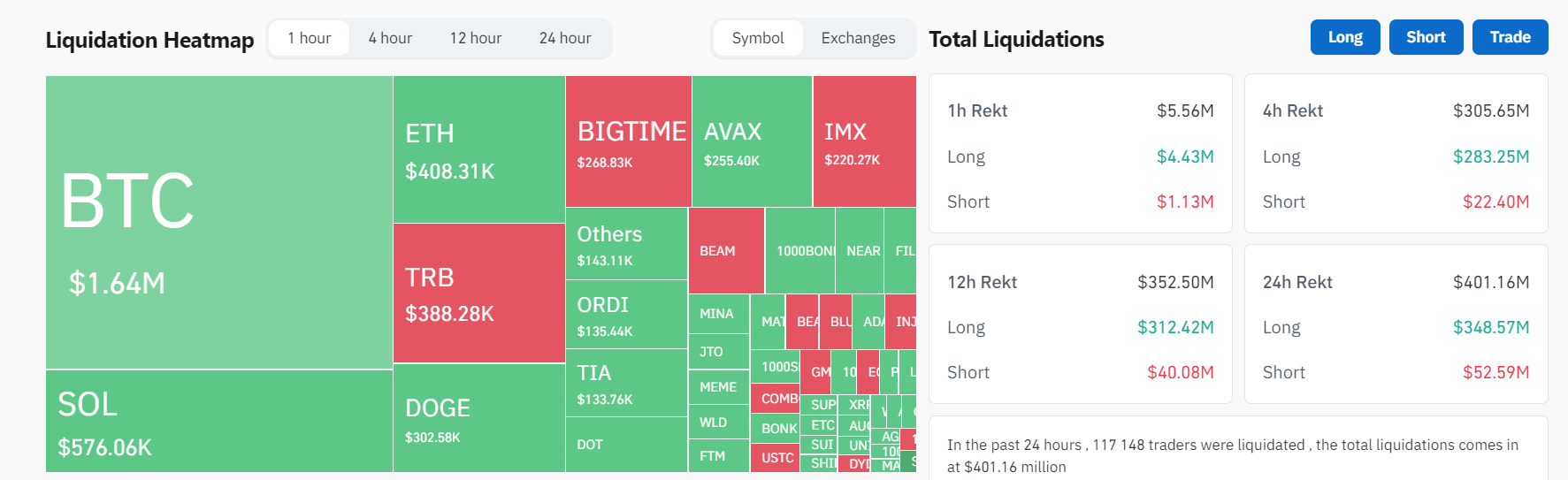Screen dimensions: 1568x480
Task: Select the DOGE heatmap tile
Action: pos(478,418)
